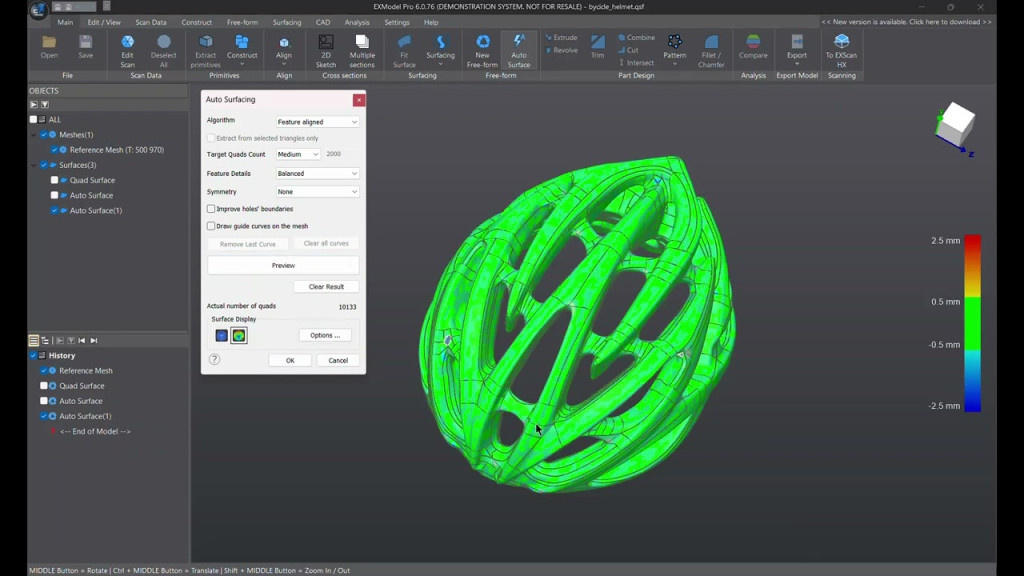
Task: Launch the Compare analysis tool
Action: pos(753,43)
